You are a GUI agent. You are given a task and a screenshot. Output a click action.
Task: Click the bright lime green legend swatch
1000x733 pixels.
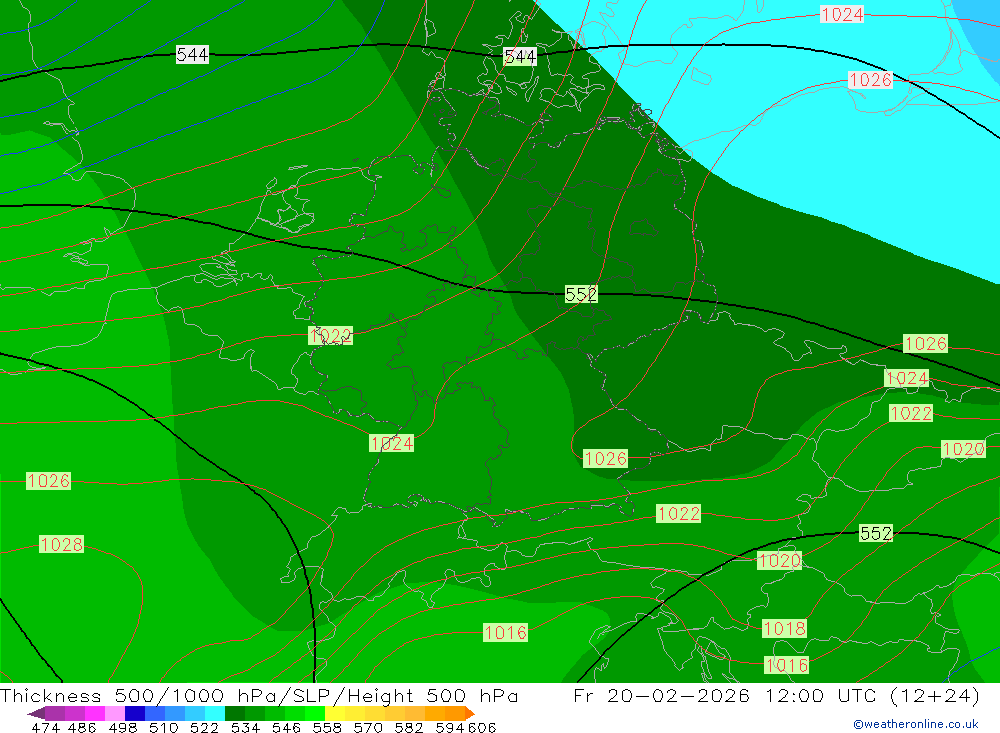click(x=315, y=713)
